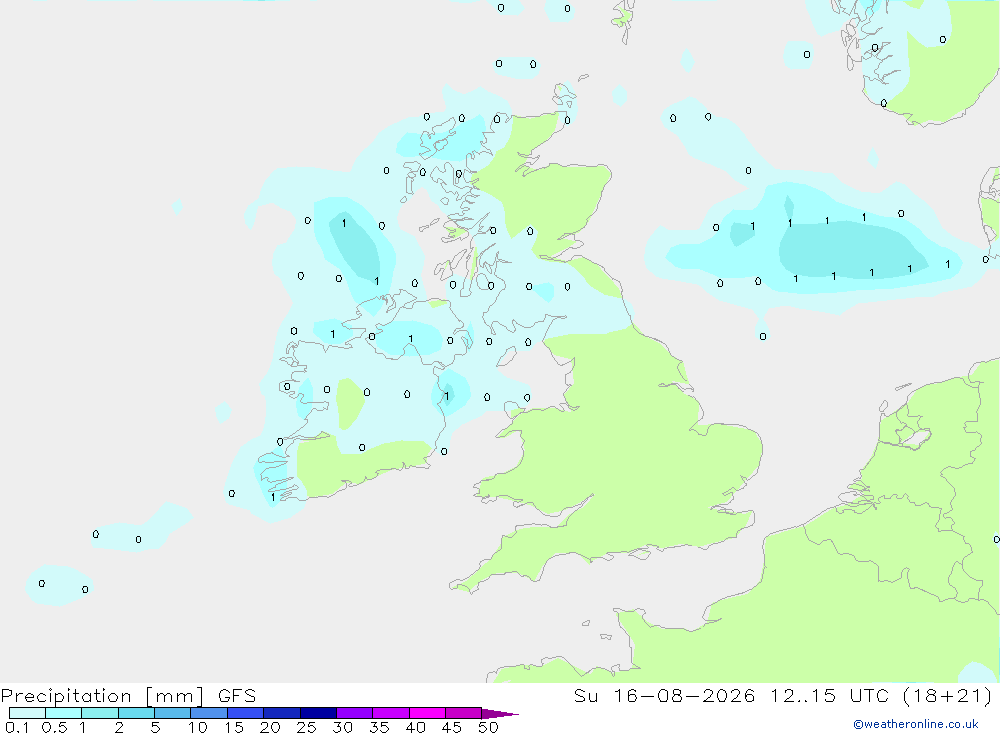Click the weekday label 'Su'
This screenshot has width=1000, height=733.
click(x=585, y=696)
